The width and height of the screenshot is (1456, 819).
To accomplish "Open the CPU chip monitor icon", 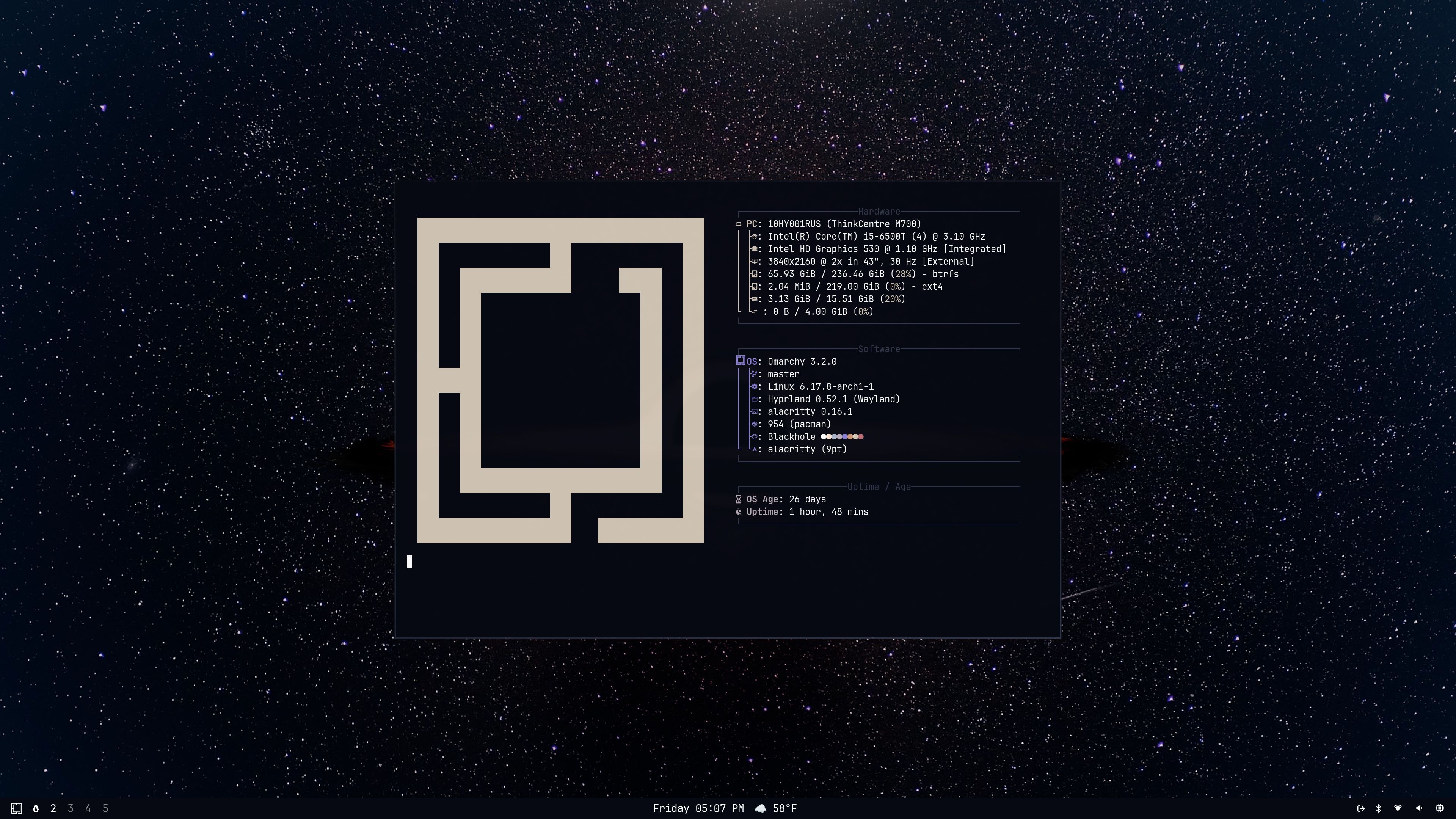I will 1440,808.
